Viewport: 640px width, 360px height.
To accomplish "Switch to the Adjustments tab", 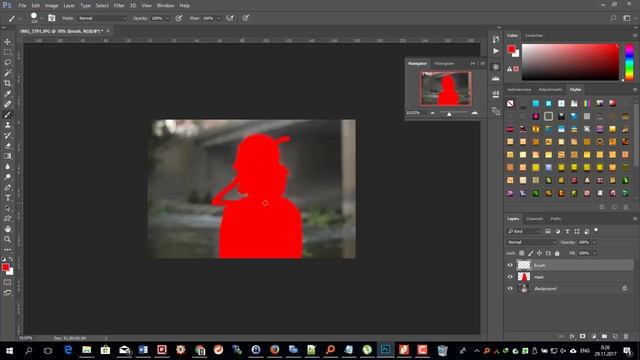I will [550, 89].
